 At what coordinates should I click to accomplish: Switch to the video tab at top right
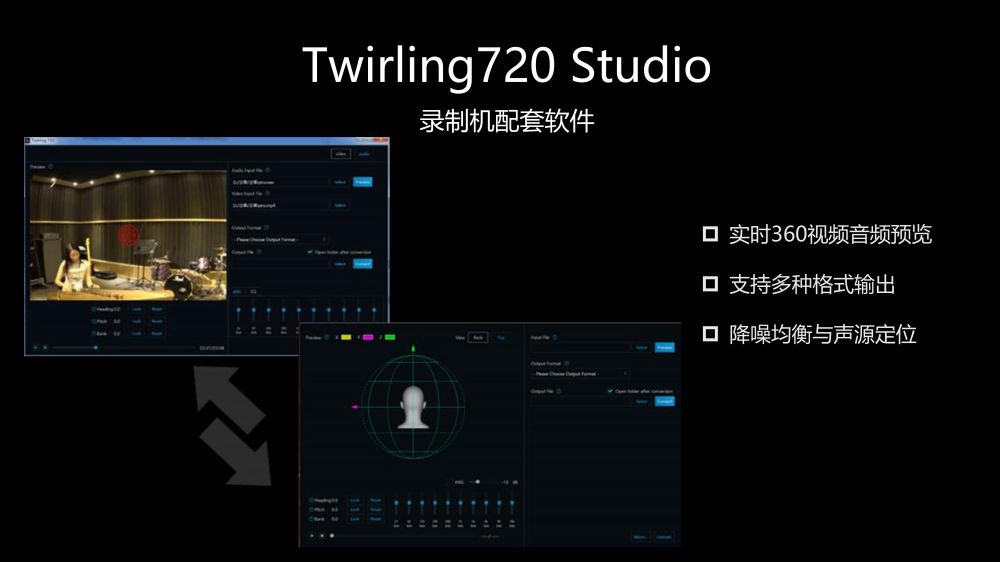(340, 153)
